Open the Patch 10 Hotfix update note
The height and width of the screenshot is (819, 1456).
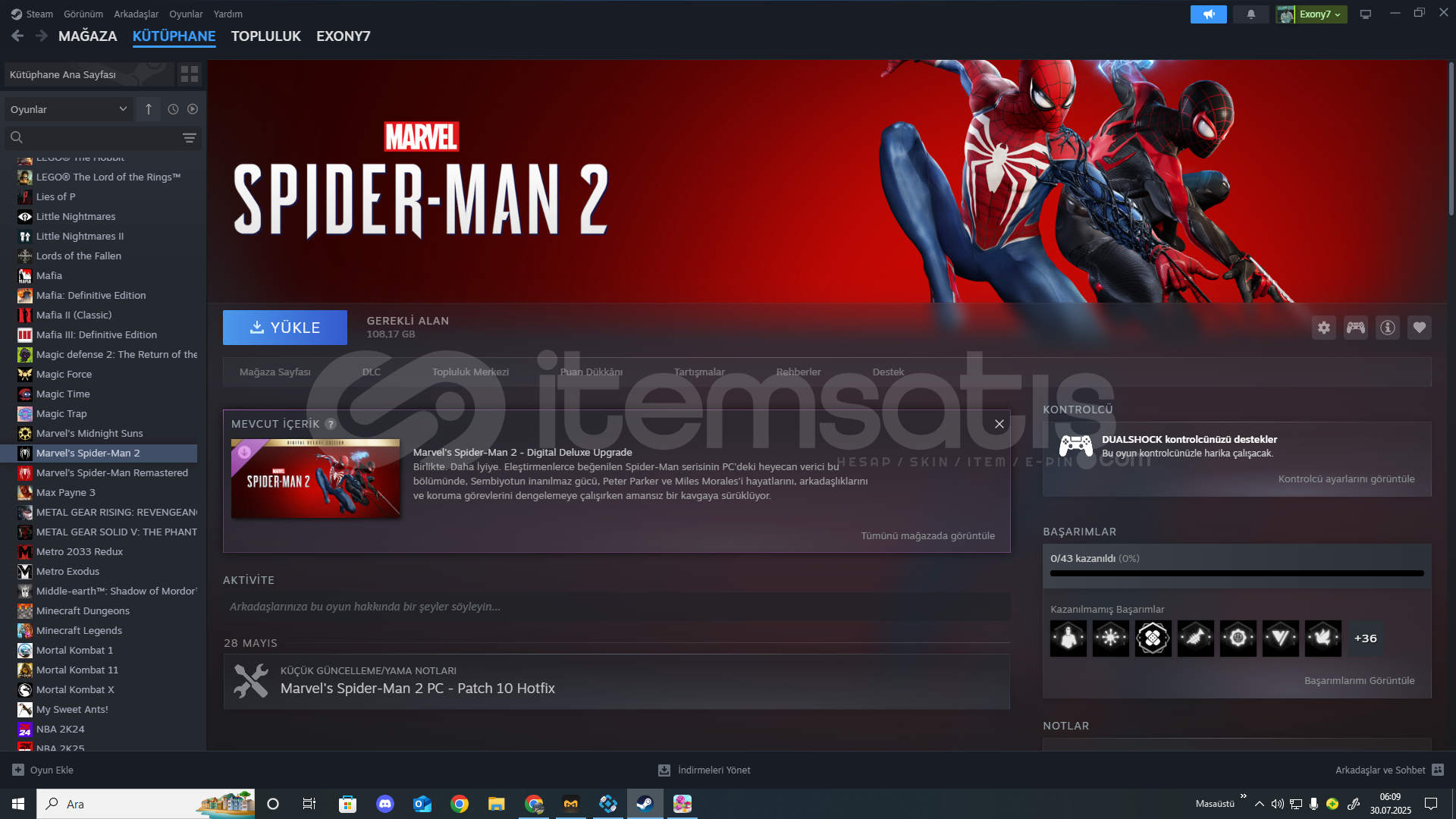coord(617,682)
